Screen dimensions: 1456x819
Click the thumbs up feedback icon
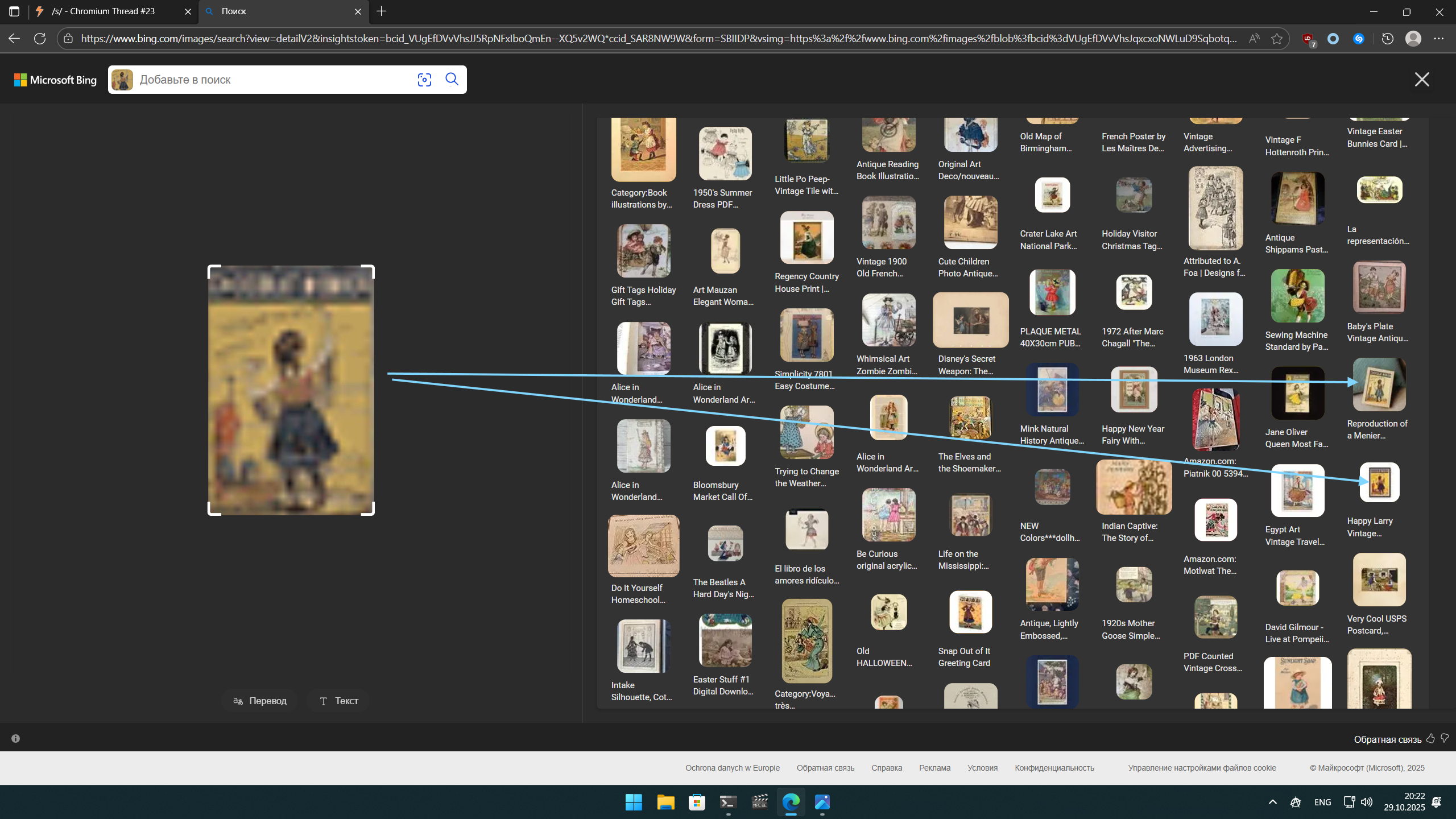(1431, 738)
